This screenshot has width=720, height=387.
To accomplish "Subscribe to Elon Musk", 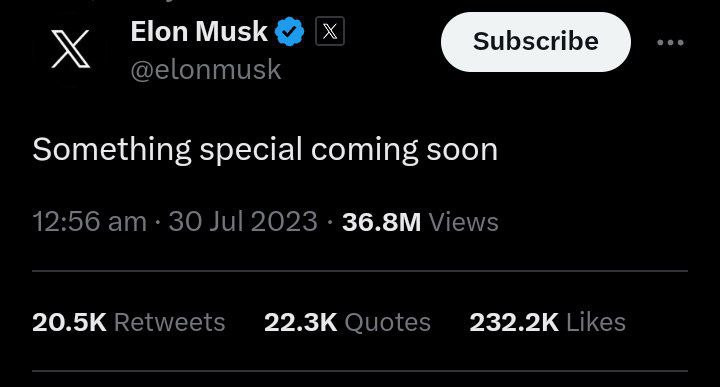I will 536,42.
